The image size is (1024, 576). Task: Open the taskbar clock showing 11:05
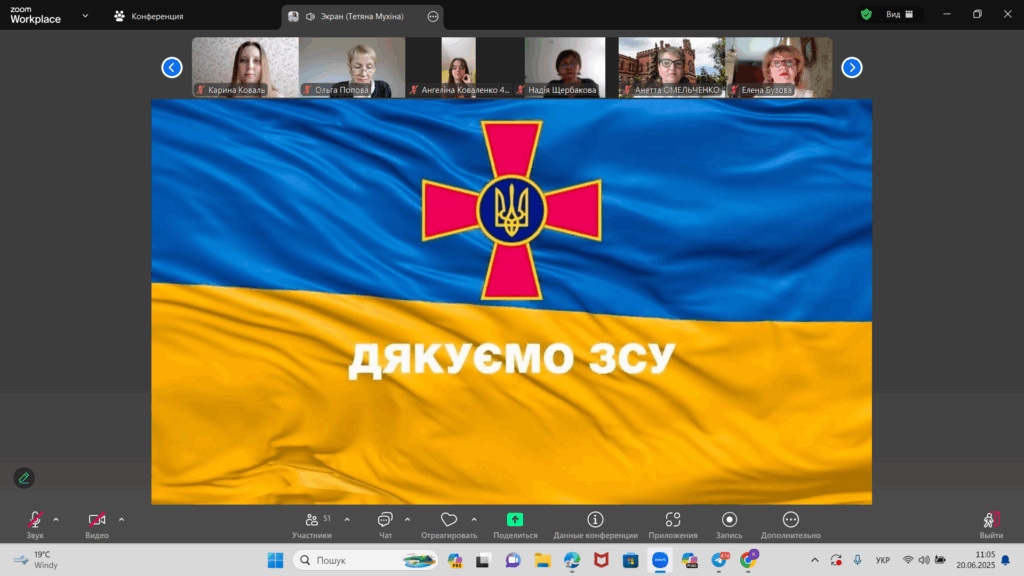click(976, 560)
